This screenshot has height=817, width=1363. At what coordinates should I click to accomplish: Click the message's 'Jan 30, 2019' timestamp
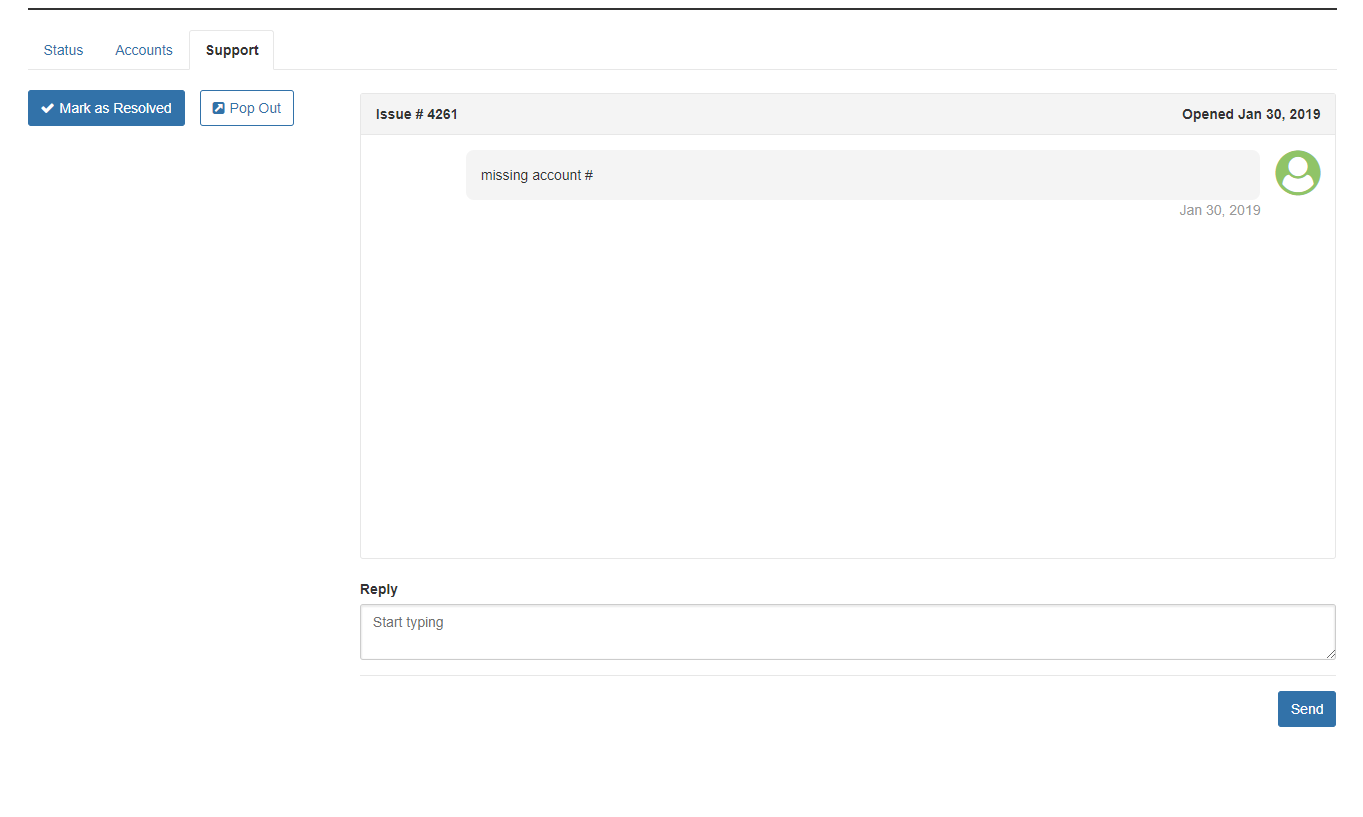pyautogui.click(x=1220, y=210)
